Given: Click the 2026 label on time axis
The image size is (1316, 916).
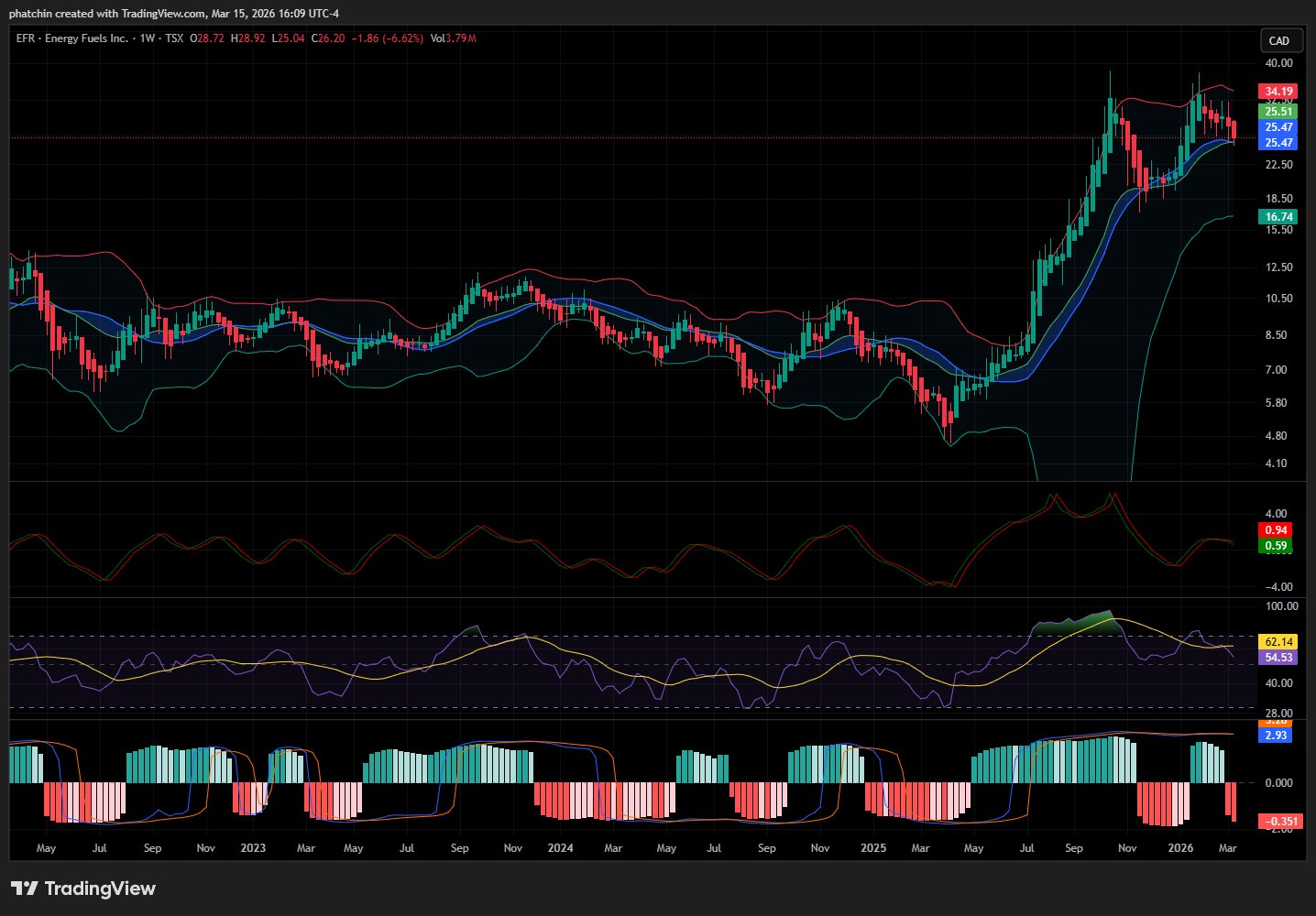Looking at the screenshot, I should tap(1180, 848).
